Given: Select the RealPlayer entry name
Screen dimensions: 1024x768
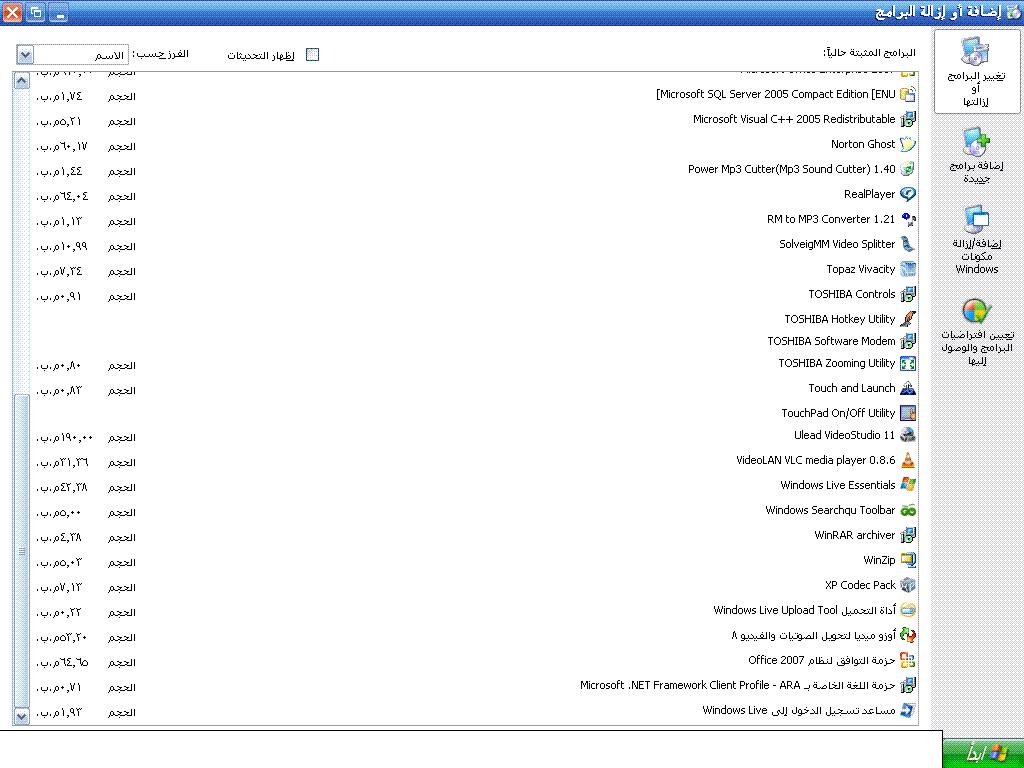Looking at the screenshot, I should click(x=869, y=195).
